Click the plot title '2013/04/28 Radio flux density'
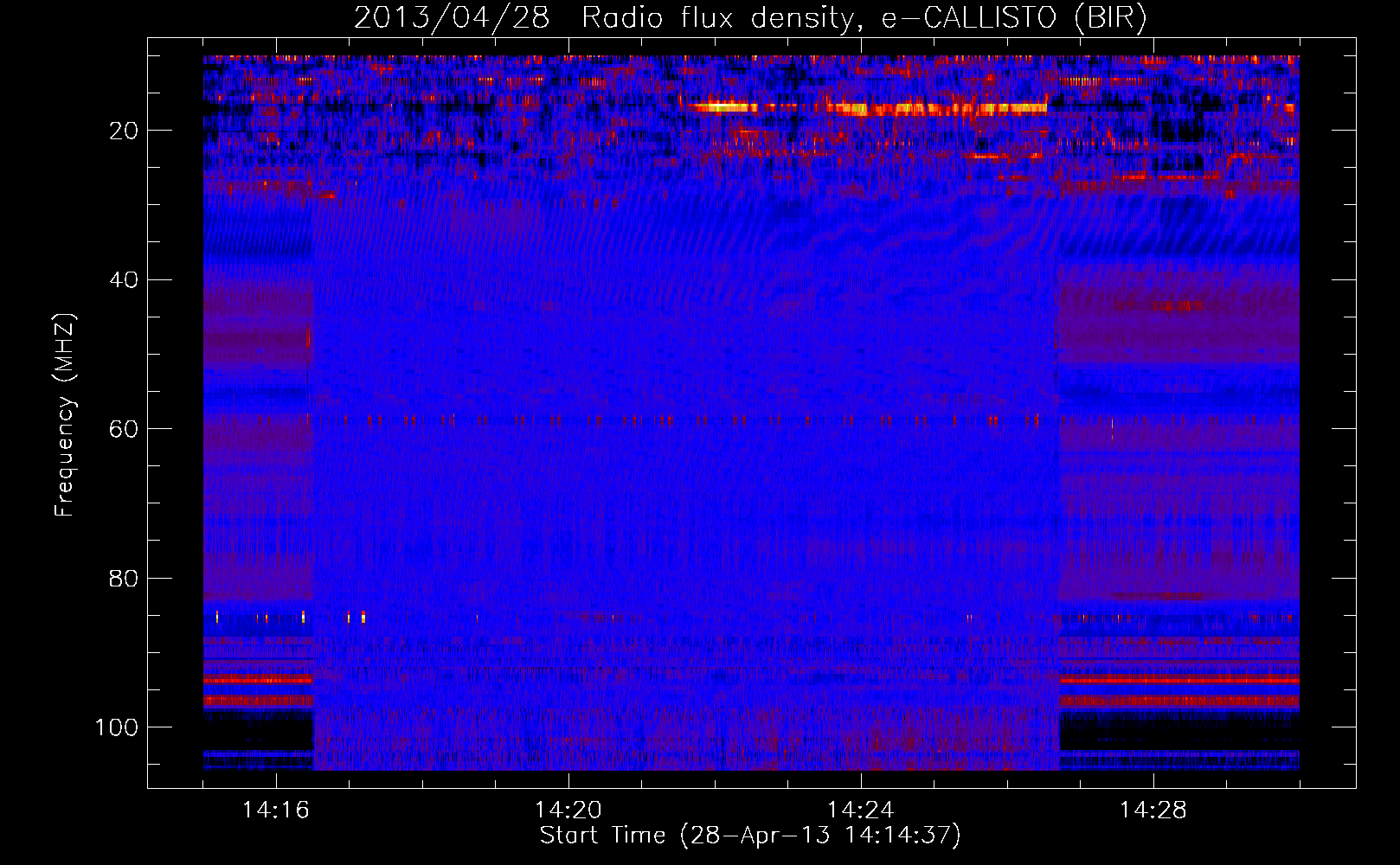Screen dimensions: 1400x865 click(x=750, y=17)
